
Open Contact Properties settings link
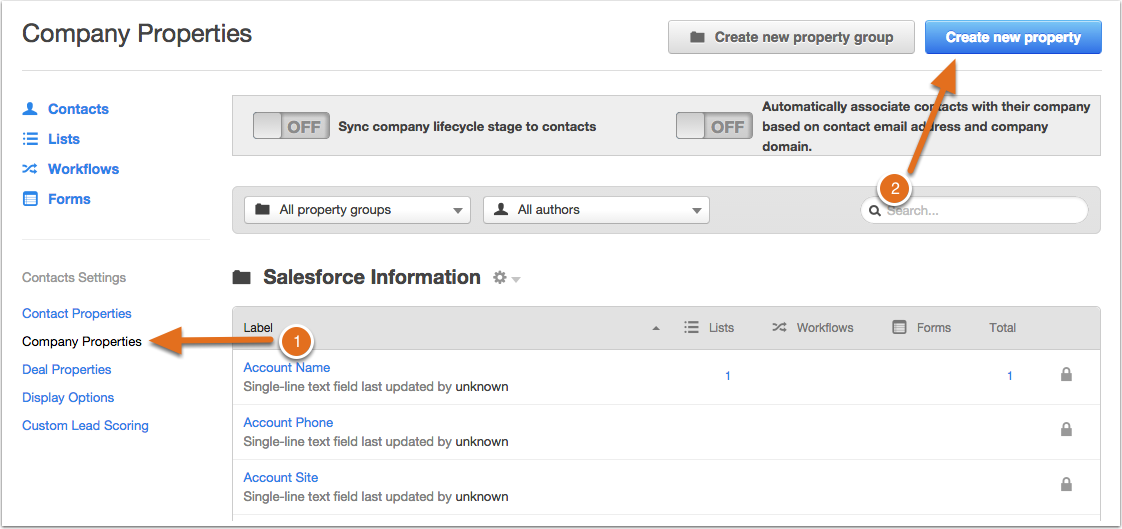pos(77,314)
